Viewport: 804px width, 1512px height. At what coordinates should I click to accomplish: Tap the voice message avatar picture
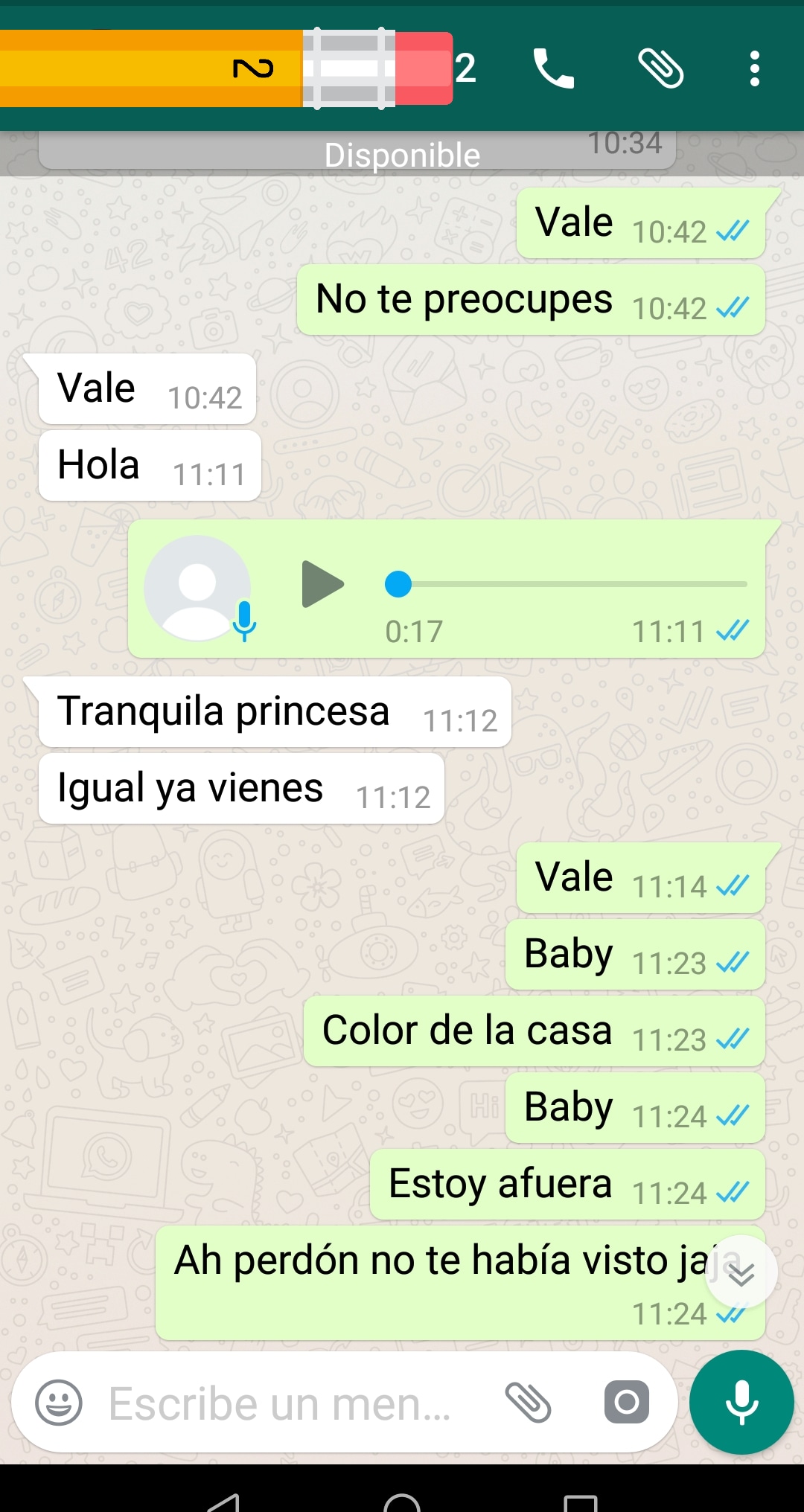[x=197, y=588]
